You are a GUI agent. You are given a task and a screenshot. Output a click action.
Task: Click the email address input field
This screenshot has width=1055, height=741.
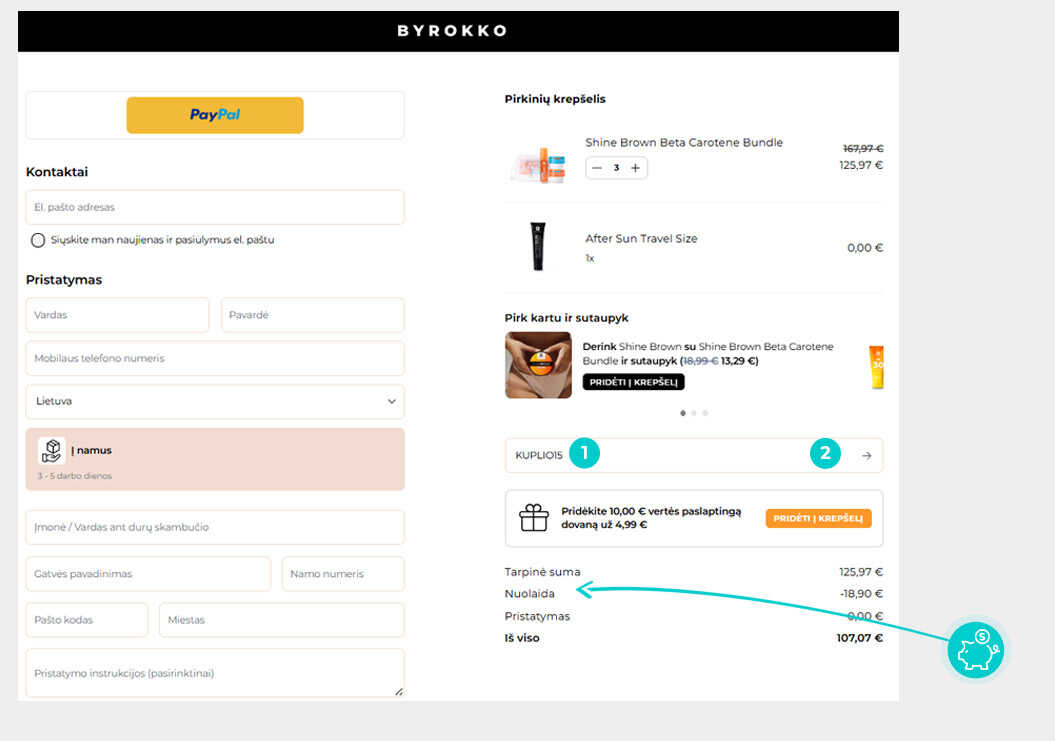coord(215,207)
